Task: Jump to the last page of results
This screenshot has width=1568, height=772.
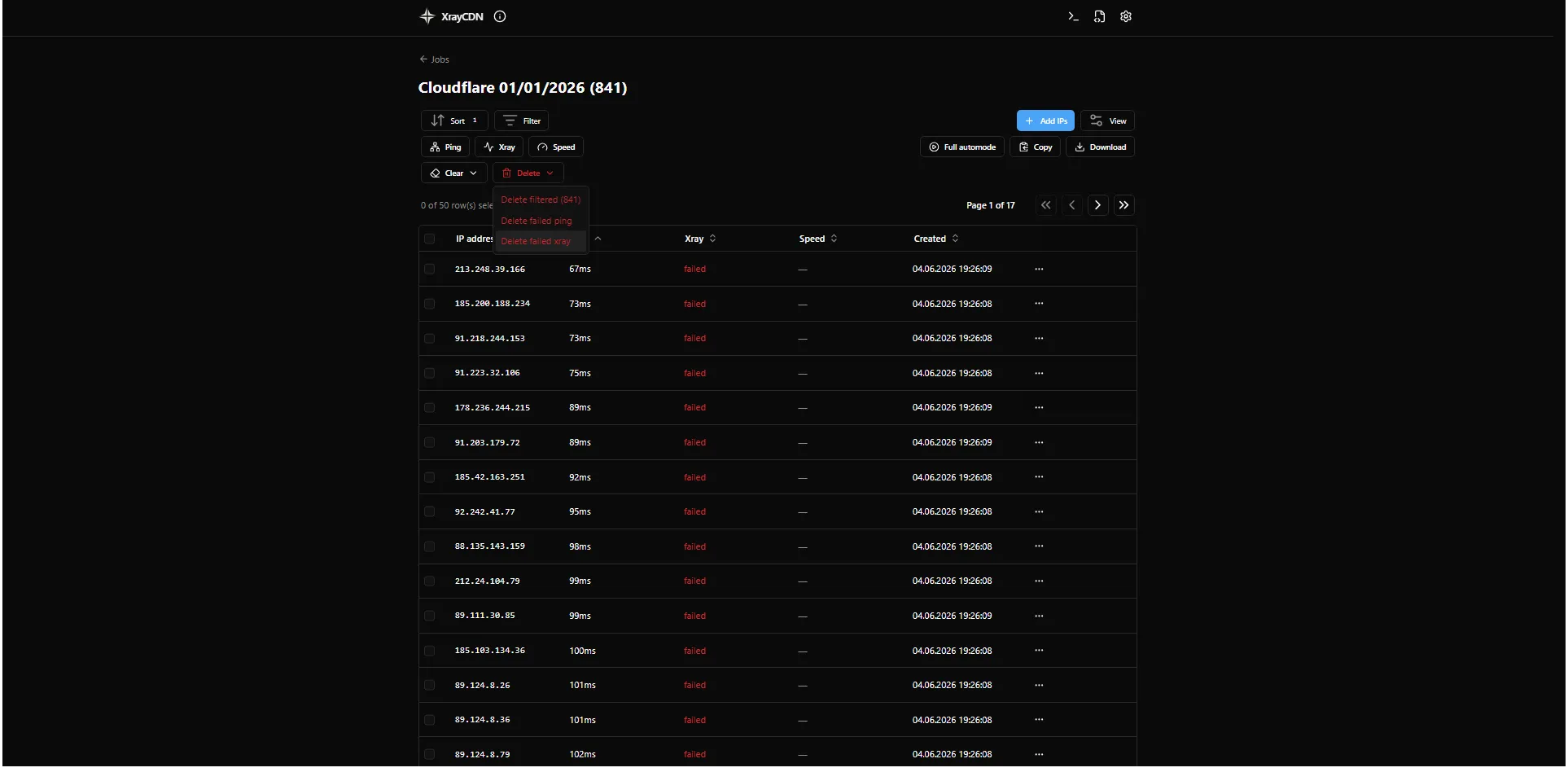Action: [1124, 205]
